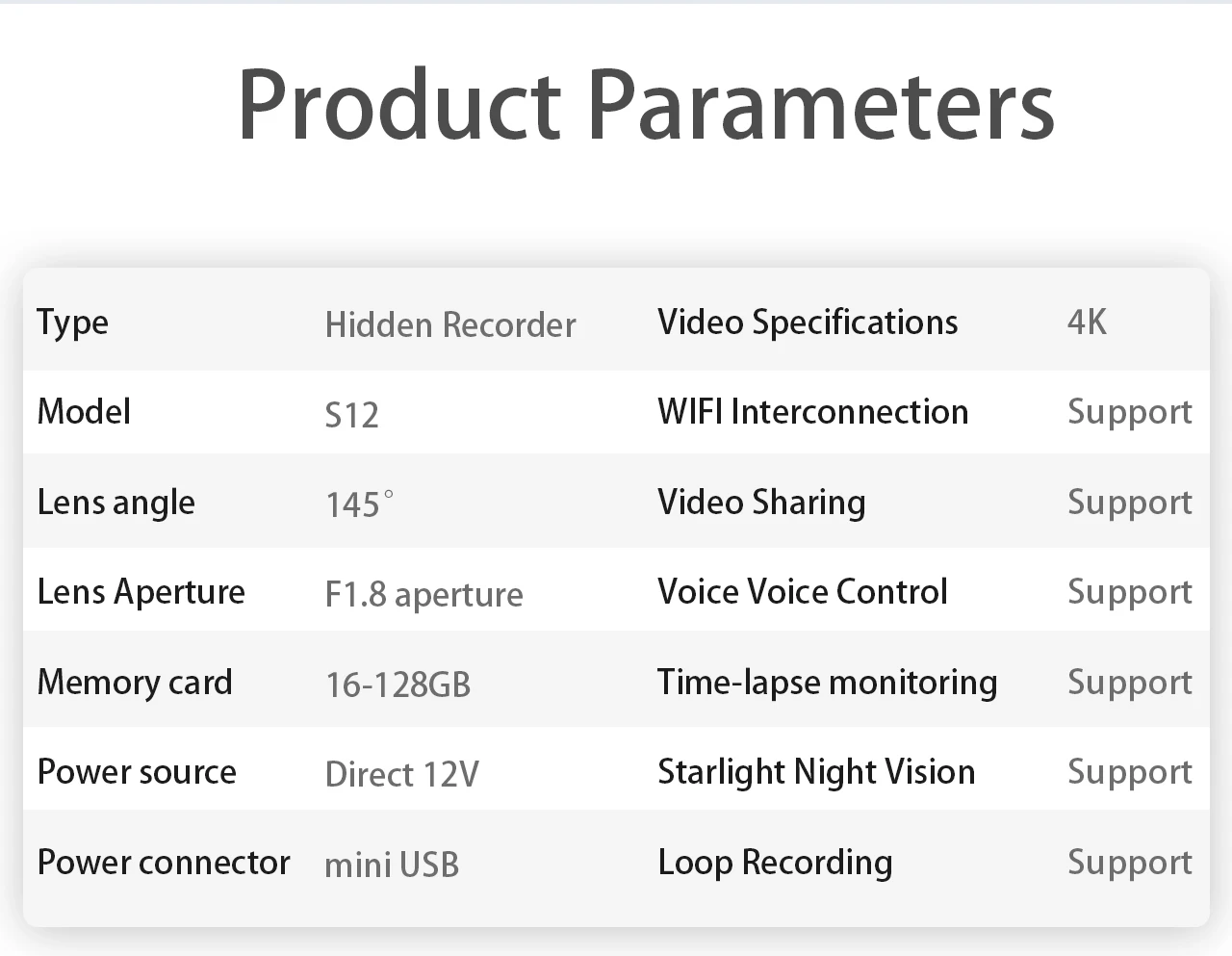Select the Memory card label
1232x956 pixels.
135,683
